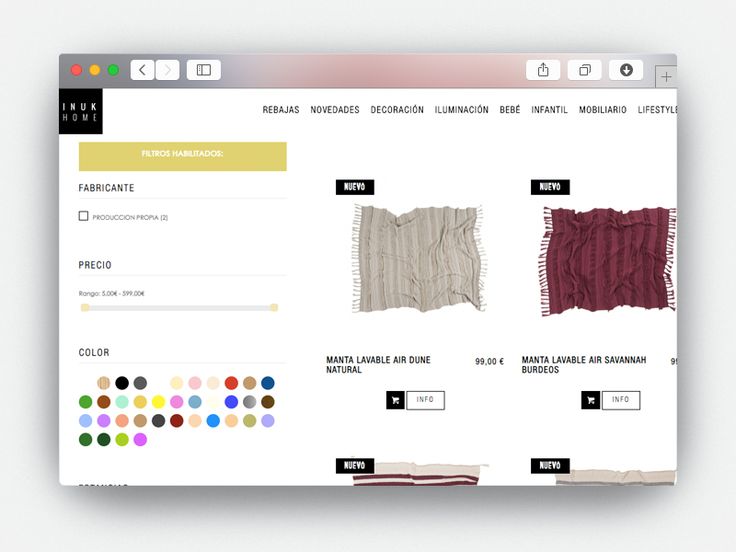
Task: Open the downloads arrow icon
Action: [626, 70]
